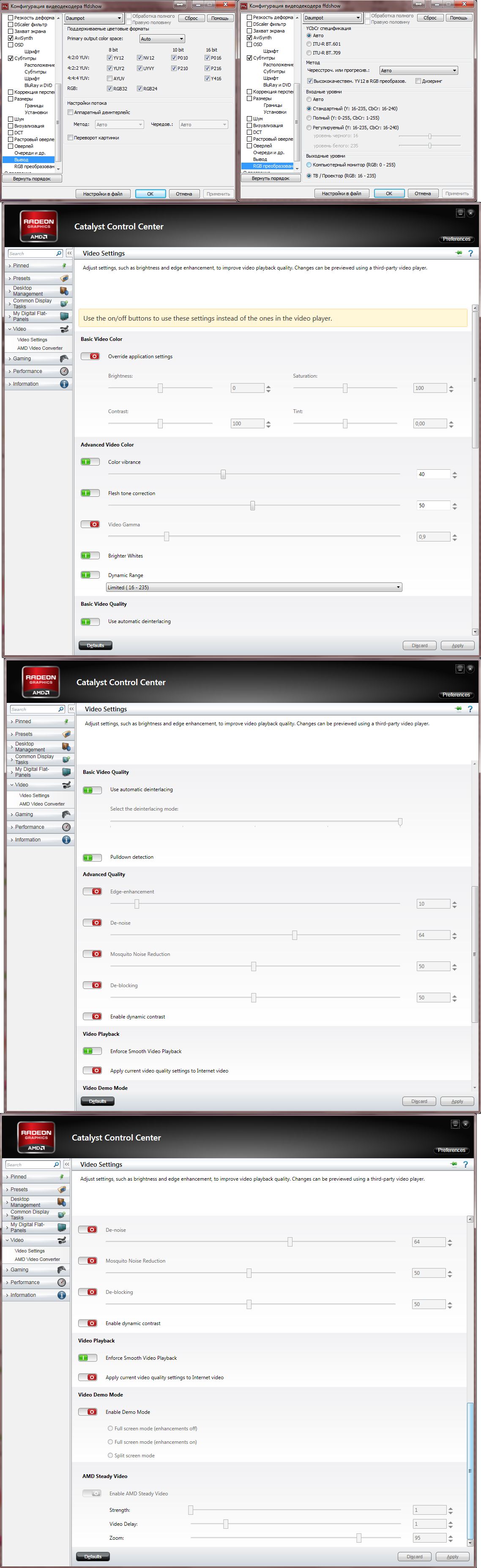Open AMD Video Converter in the topmost Catalyst sidebar
Viewport: 481px width, 1568px height.
click(40, 348)
